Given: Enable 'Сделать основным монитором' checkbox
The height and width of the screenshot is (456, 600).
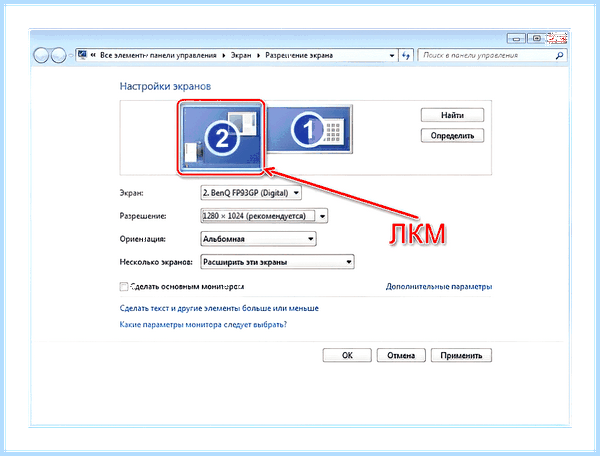Looking at the screenshot, I should point(124,287).
